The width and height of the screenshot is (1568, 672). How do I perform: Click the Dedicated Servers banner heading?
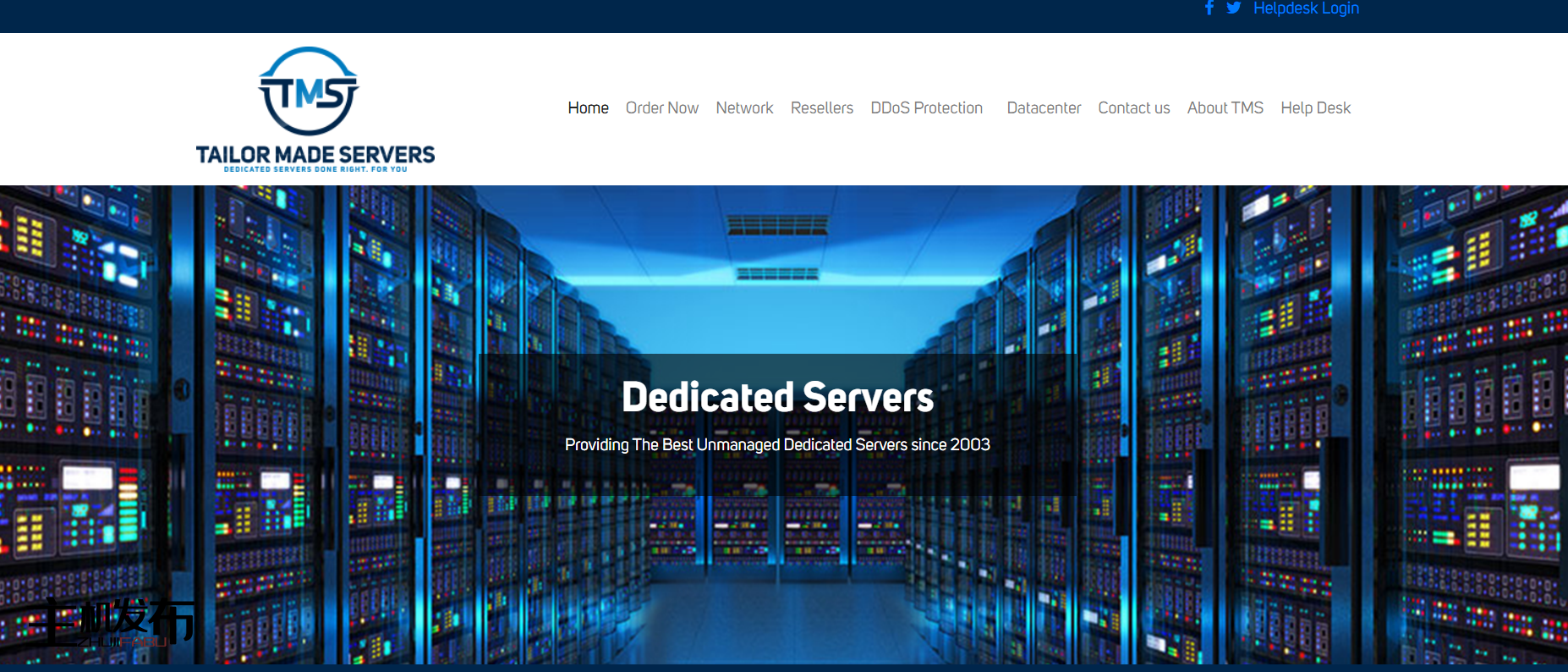(777, 397)
